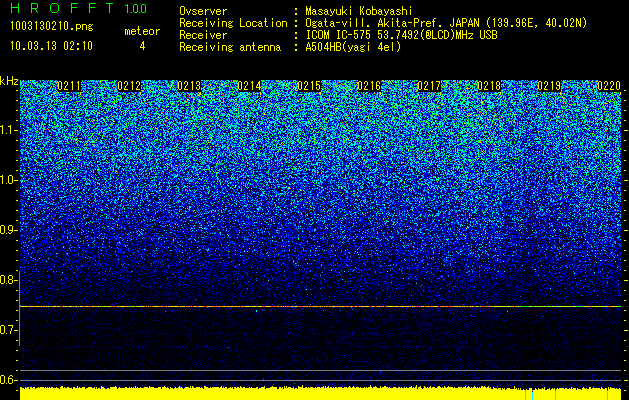Viewport: 629px width, 400px height.
Task: Click the 0212 time marker
Action: (129, 86)
